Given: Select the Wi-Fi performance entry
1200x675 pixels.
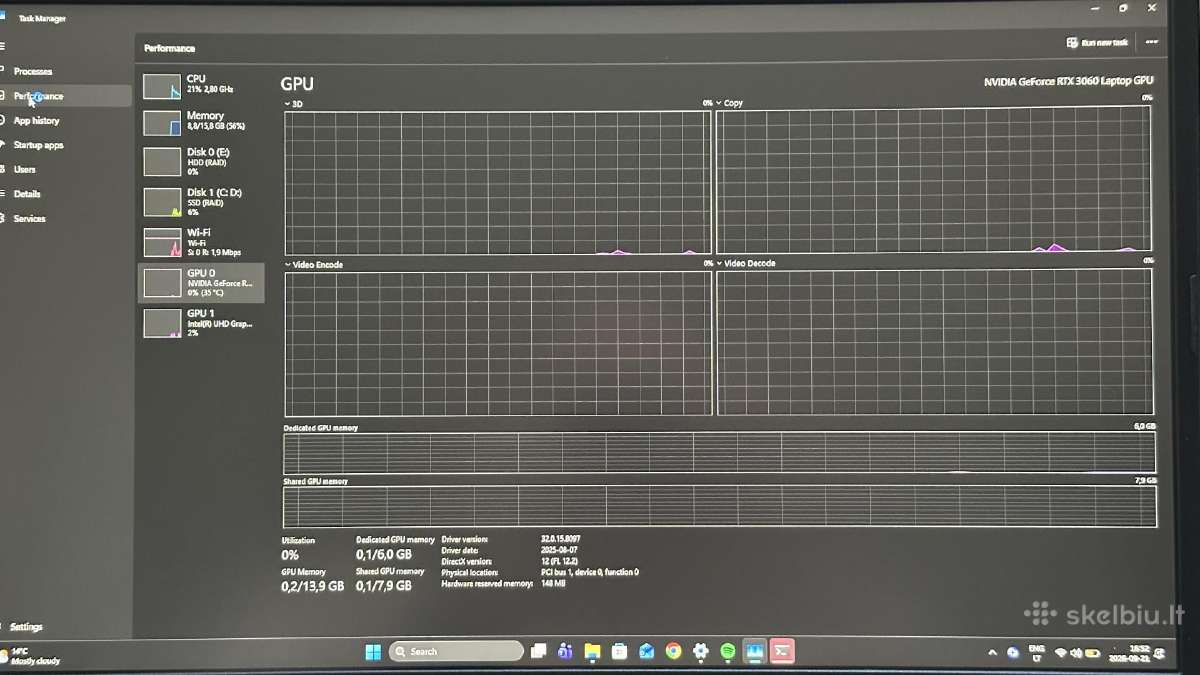Looking at the screenshot, I should (x=201, y=242).
